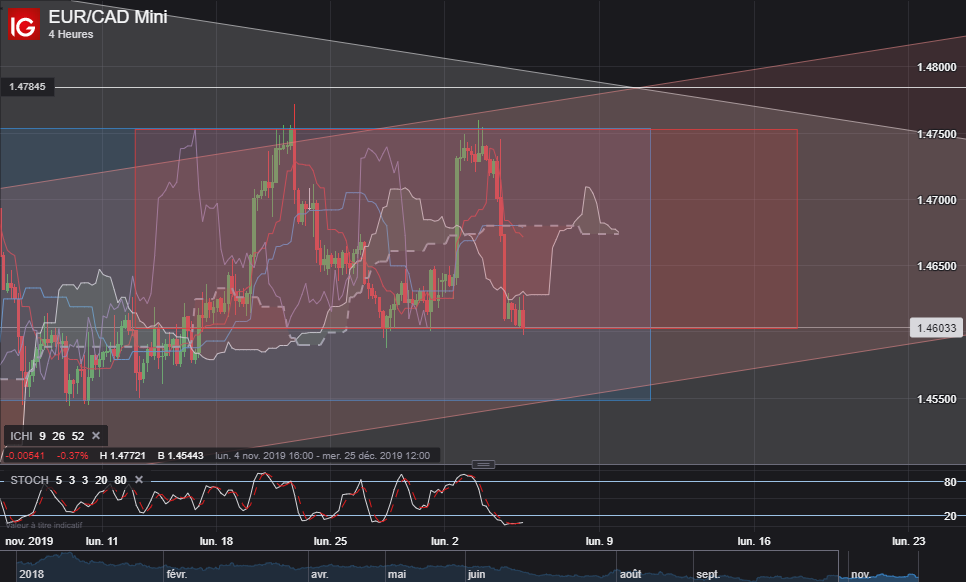
Task: Click the -0.00541 change value
Action: coord(25,456)
